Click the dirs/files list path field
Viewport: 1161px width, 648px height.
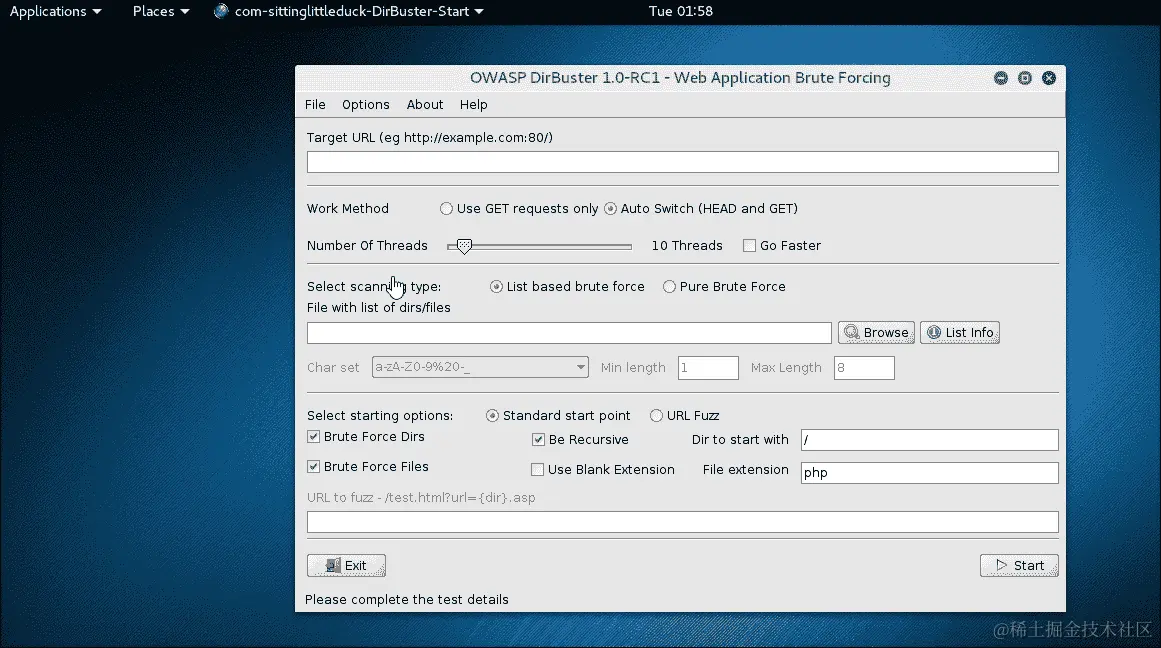pos(569,333)
